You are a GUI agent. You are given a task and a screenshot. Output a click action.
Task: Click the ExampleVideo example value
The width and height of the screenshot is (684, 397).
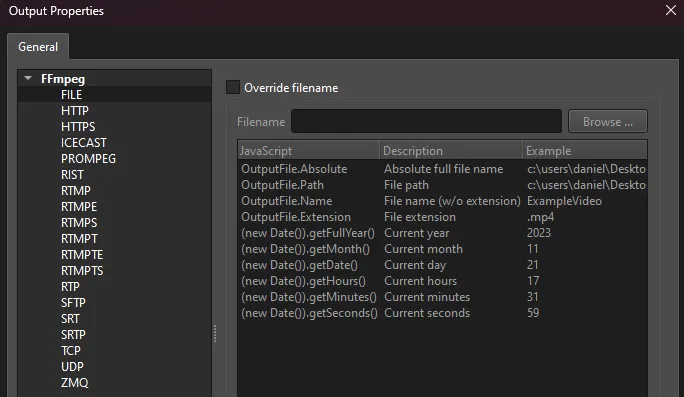(x=564, y=201)
